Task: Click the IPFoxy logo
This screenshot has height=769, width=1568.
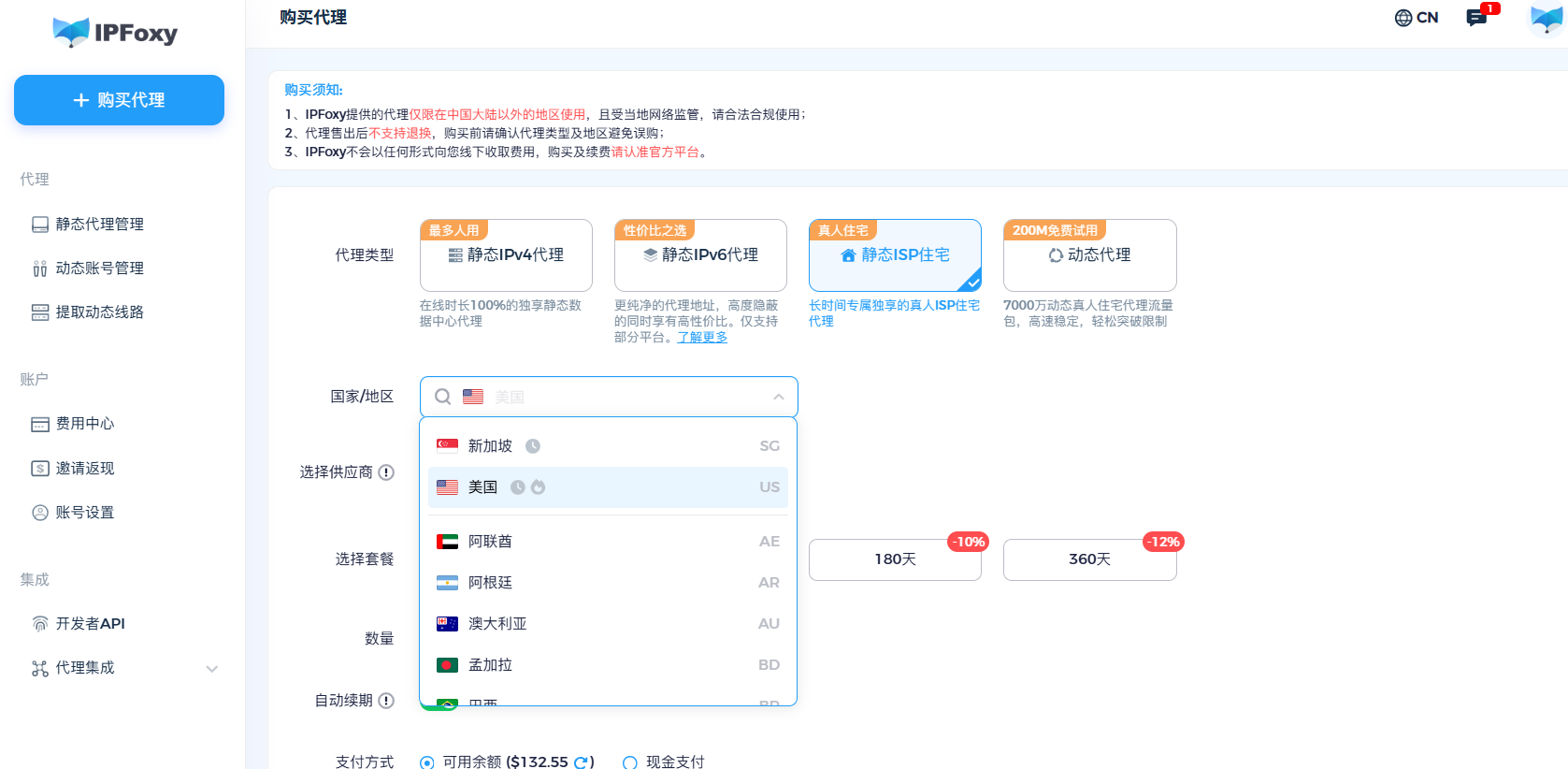Action: [116, 33]
